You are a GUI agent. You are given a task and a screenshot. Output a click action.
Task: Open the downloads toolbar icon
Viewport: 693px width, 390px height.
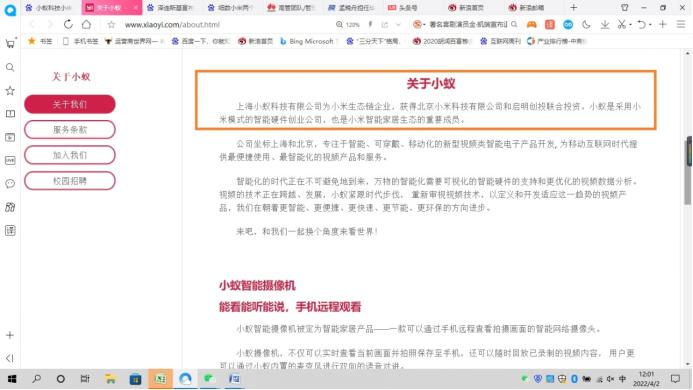click(x=605, y=25)
